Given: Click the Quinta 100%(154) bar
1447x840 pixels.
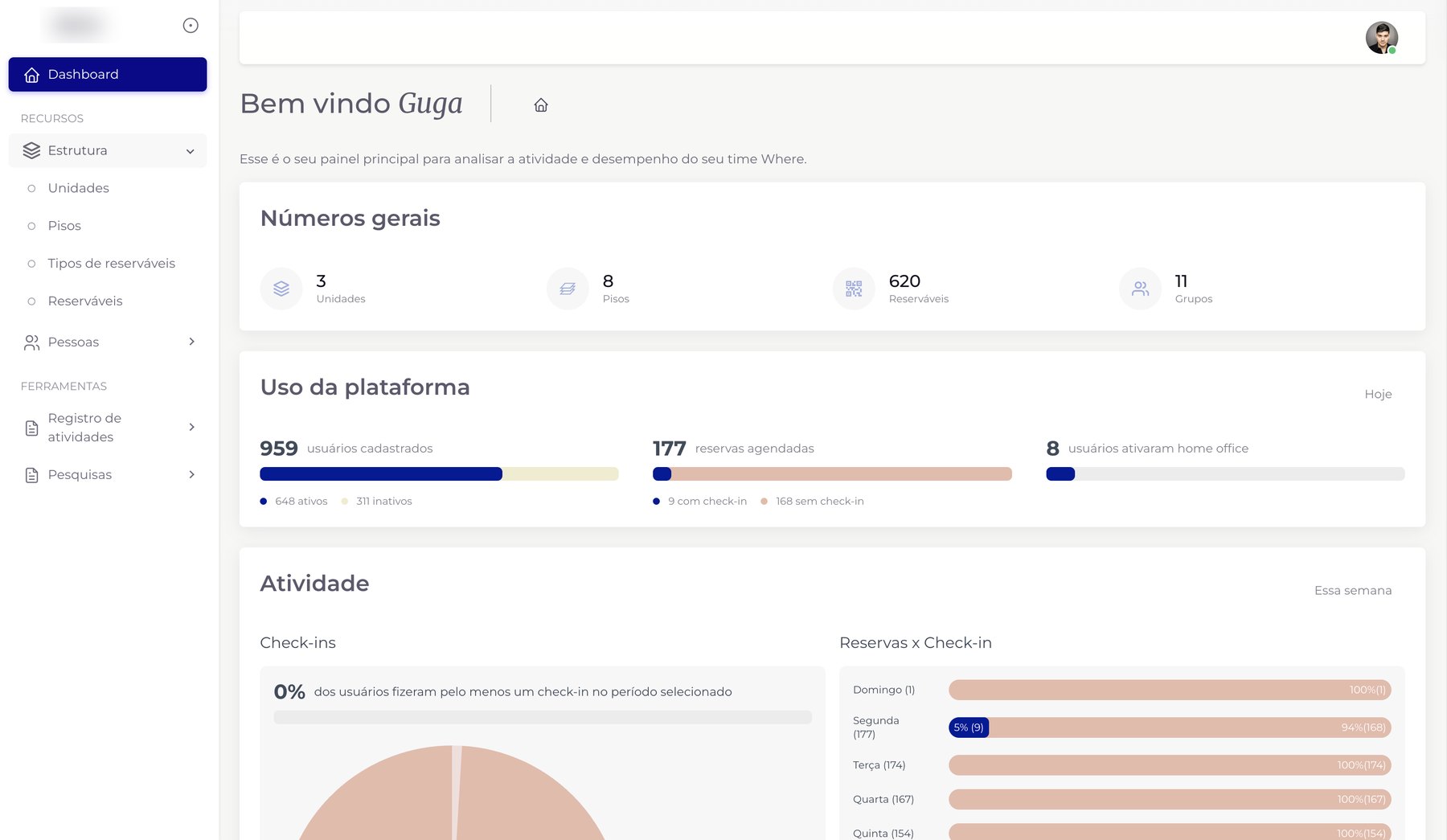Looking at the screenshot, I should (x=1170, y=832).
